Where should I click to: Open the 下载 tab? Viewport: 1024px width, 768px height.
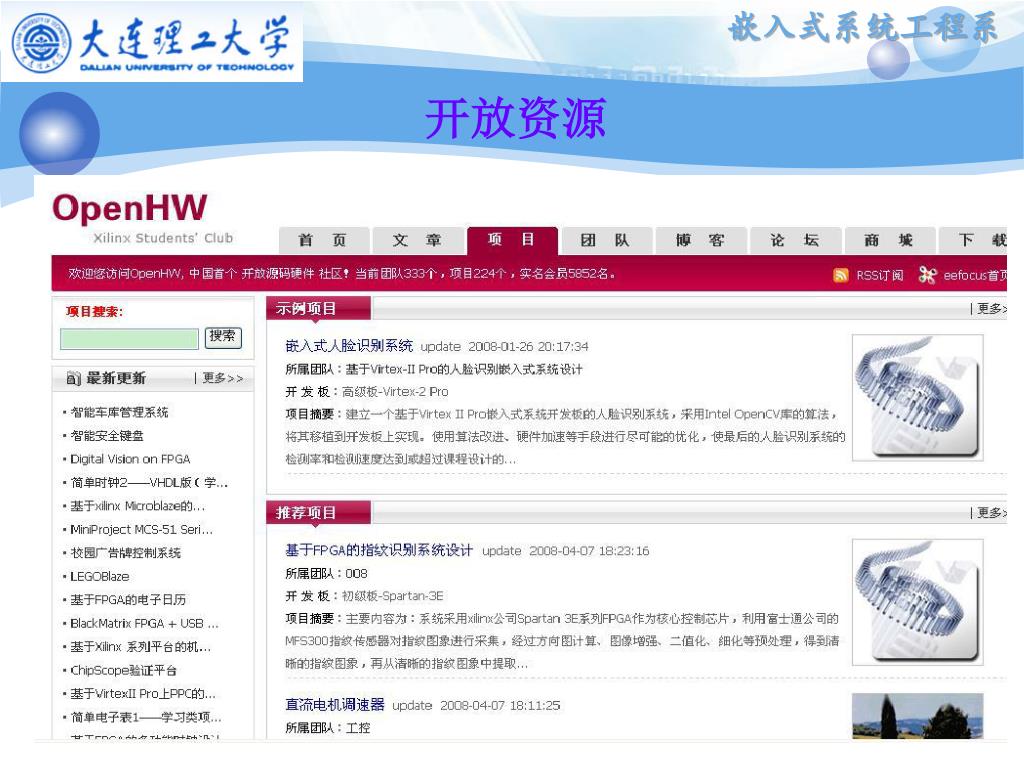973,240
